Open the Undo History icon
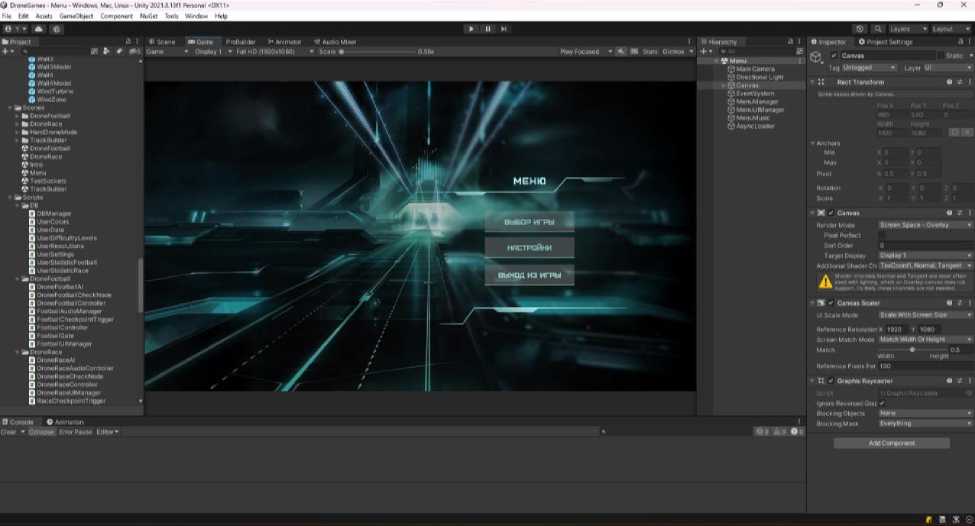This screenshot has height=526, width=975. point(860,29)
